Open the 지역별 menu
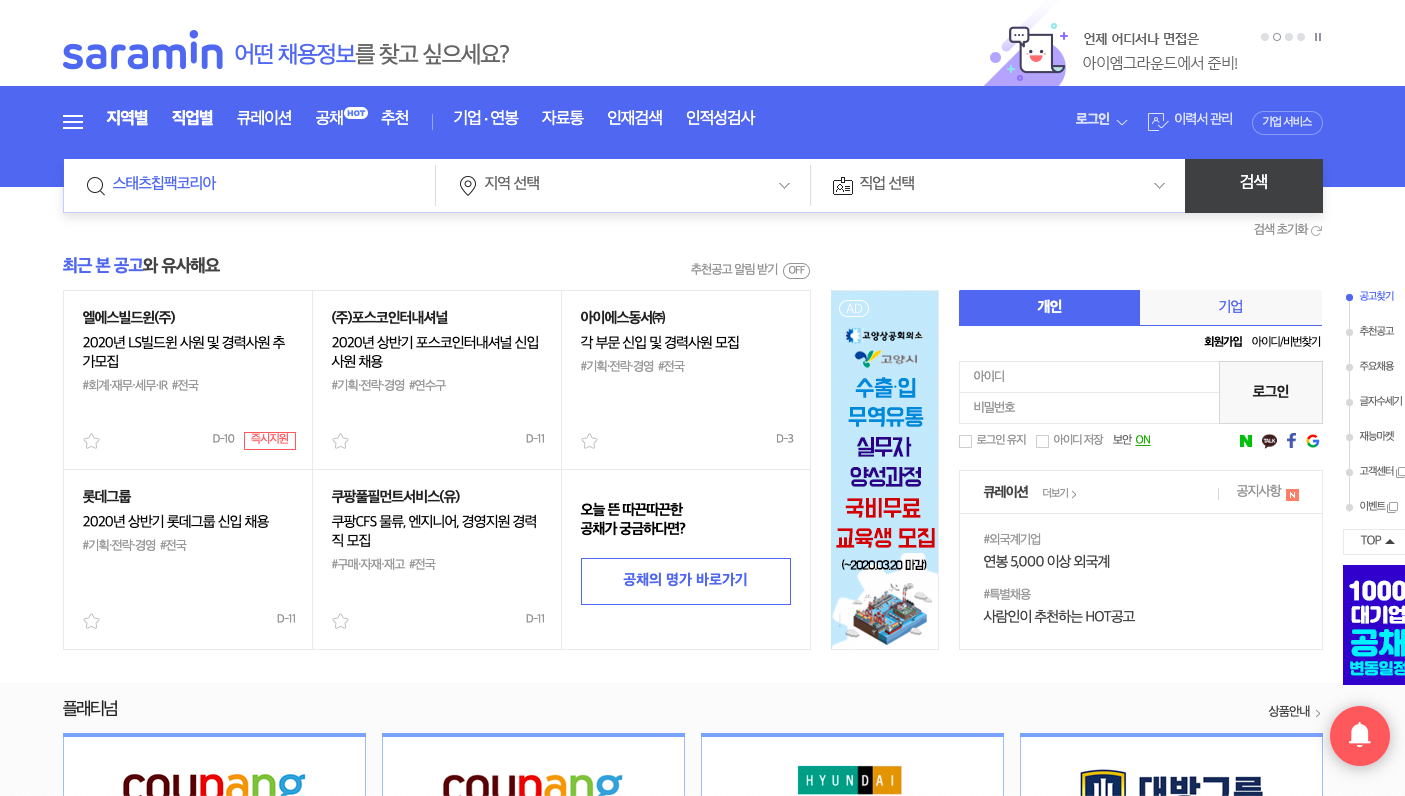 coord(127,118)
